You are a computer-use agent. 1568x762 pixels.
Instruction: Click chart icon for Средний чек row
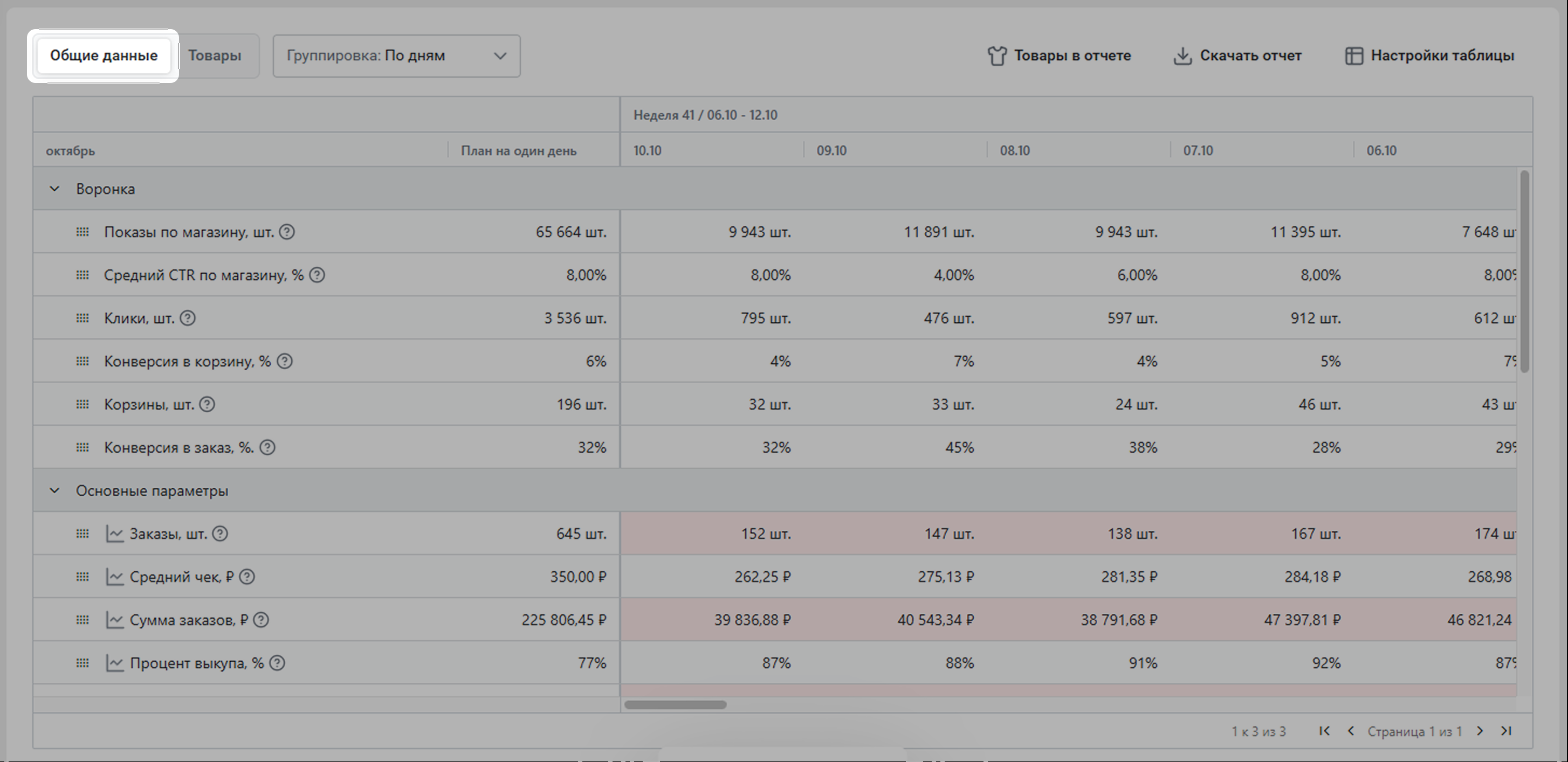[114, 577]
